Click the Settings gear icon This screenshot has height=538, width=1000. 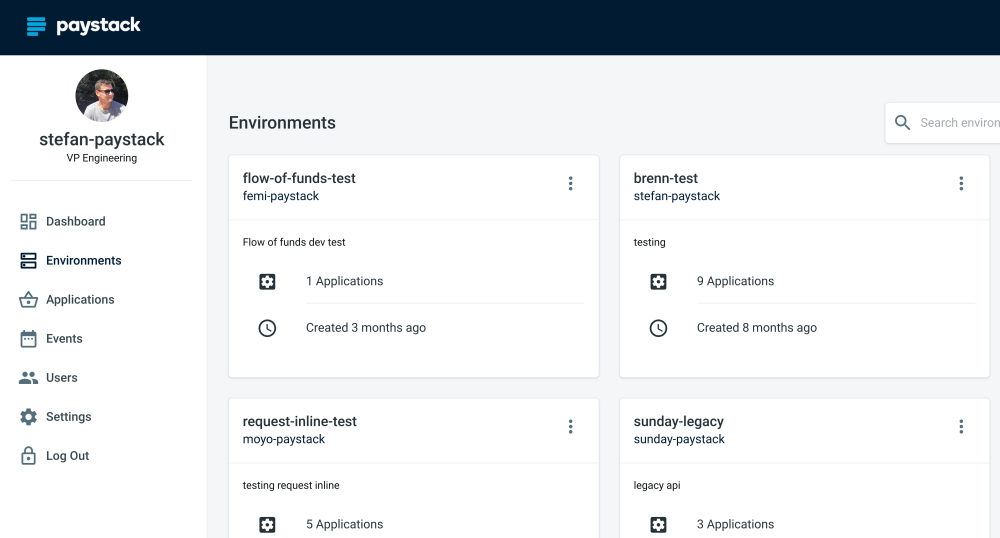click(28, 417)
